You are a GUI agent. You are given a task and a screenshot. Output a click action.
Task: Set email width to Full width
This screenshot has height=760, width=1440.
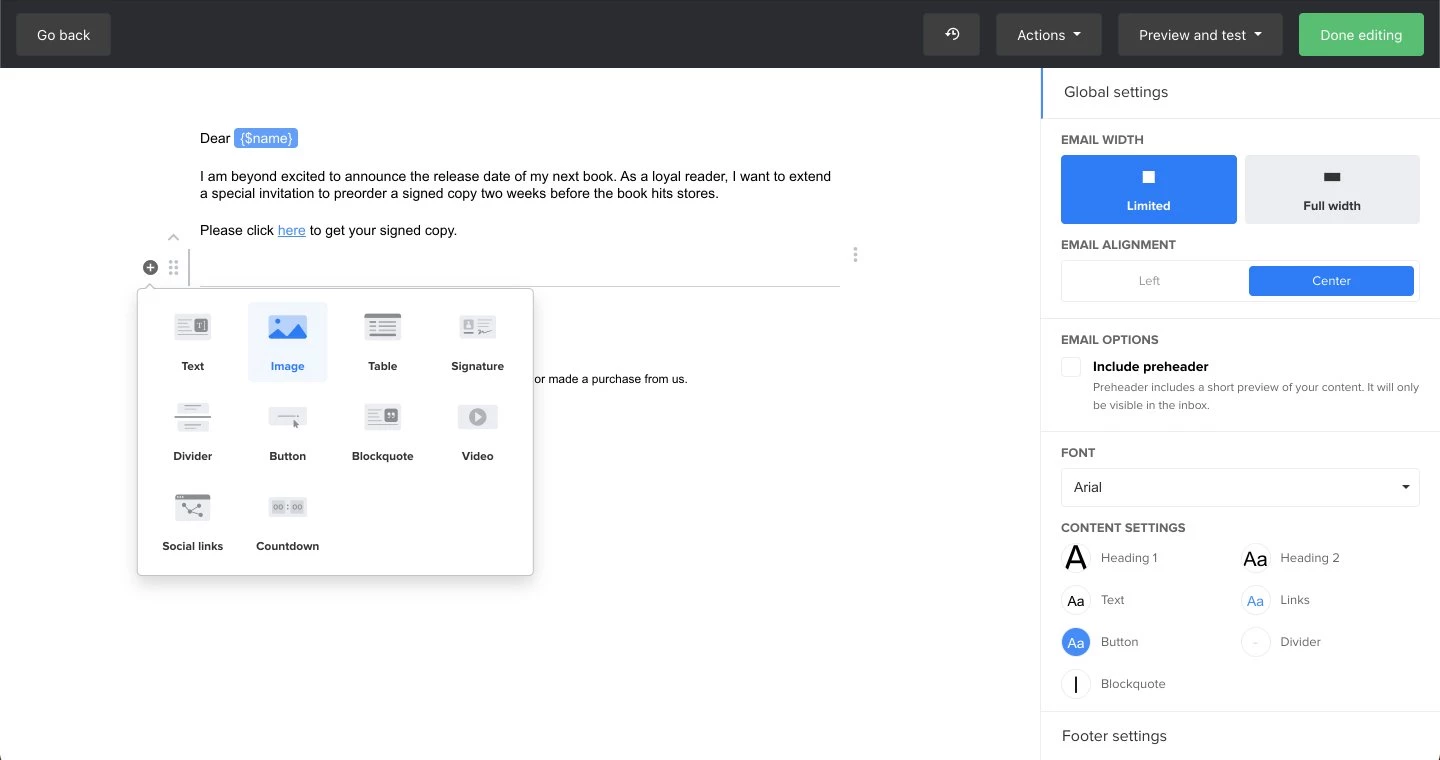[1331, 189]
